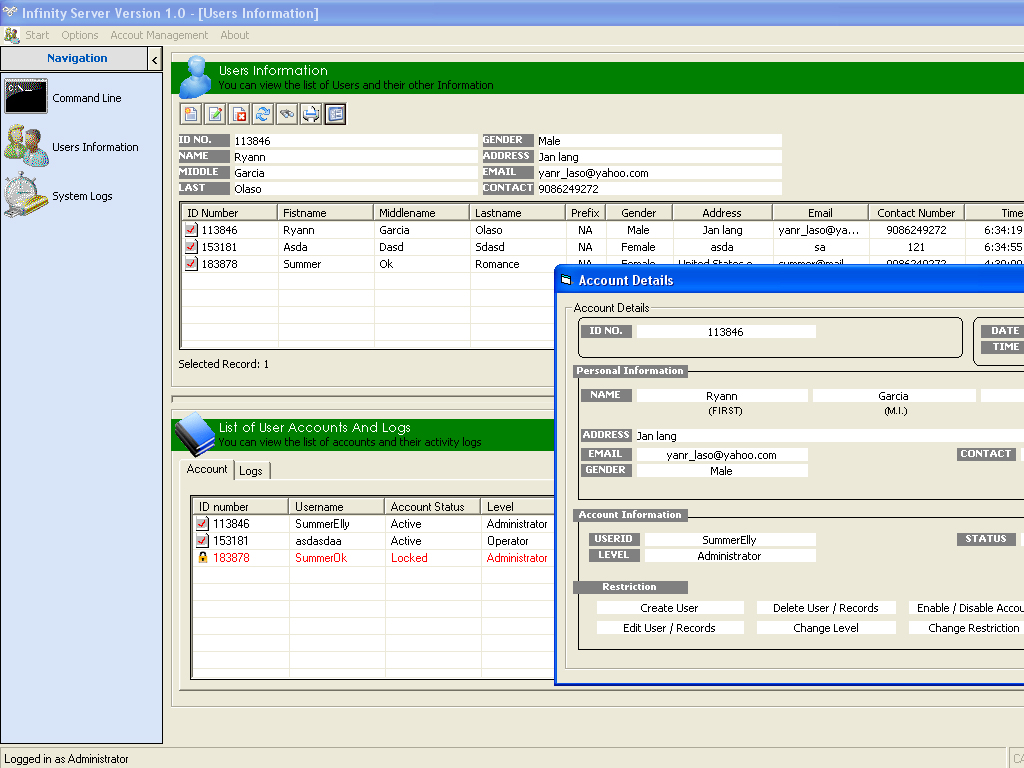Toggle checkbox for SummerElly account row
Viewport: 1024px width, 768px height.
coord(202,524)
